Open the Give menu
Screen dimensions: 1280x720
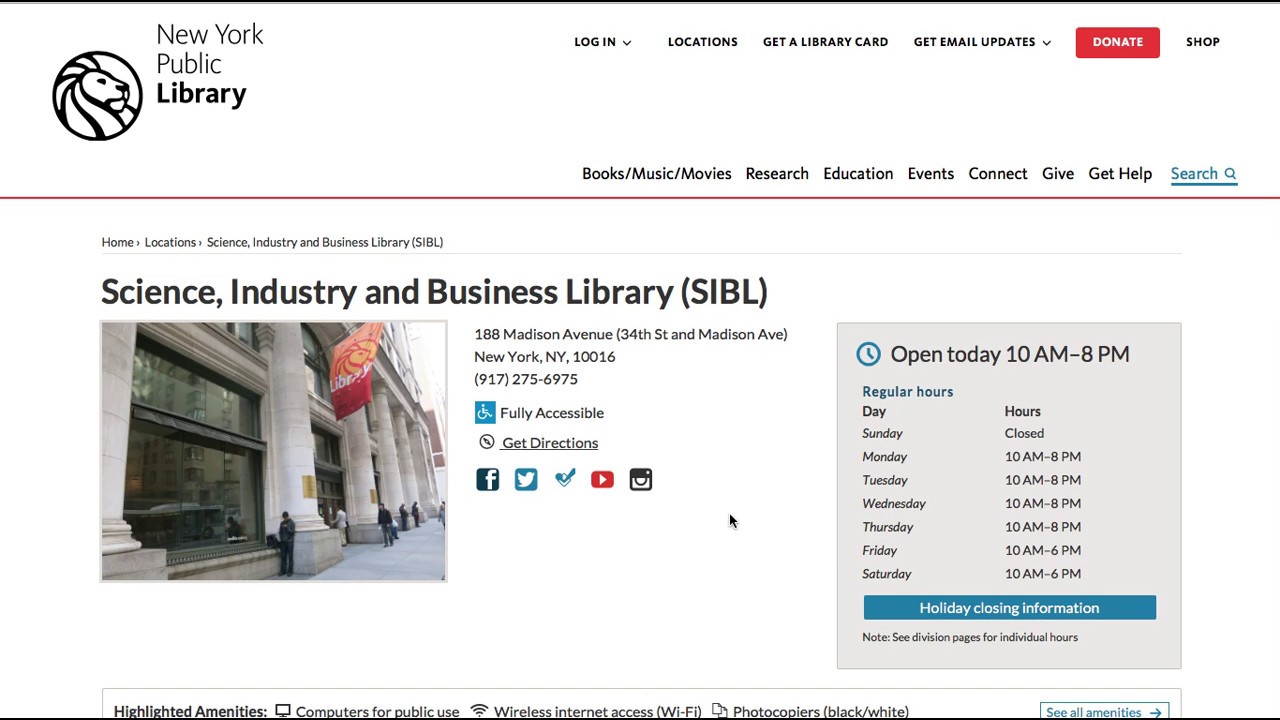click(x=1058, y=174)
